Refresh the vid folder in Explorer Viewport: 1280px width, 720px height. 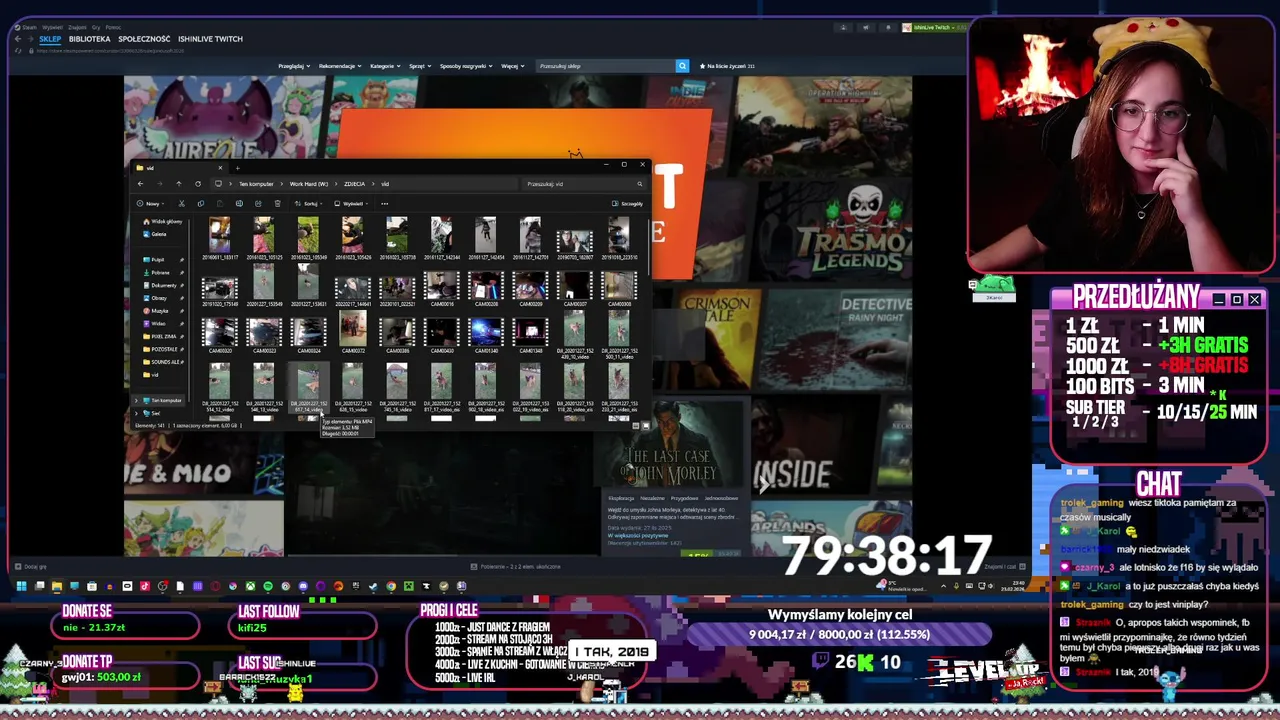tap(198, 184)
